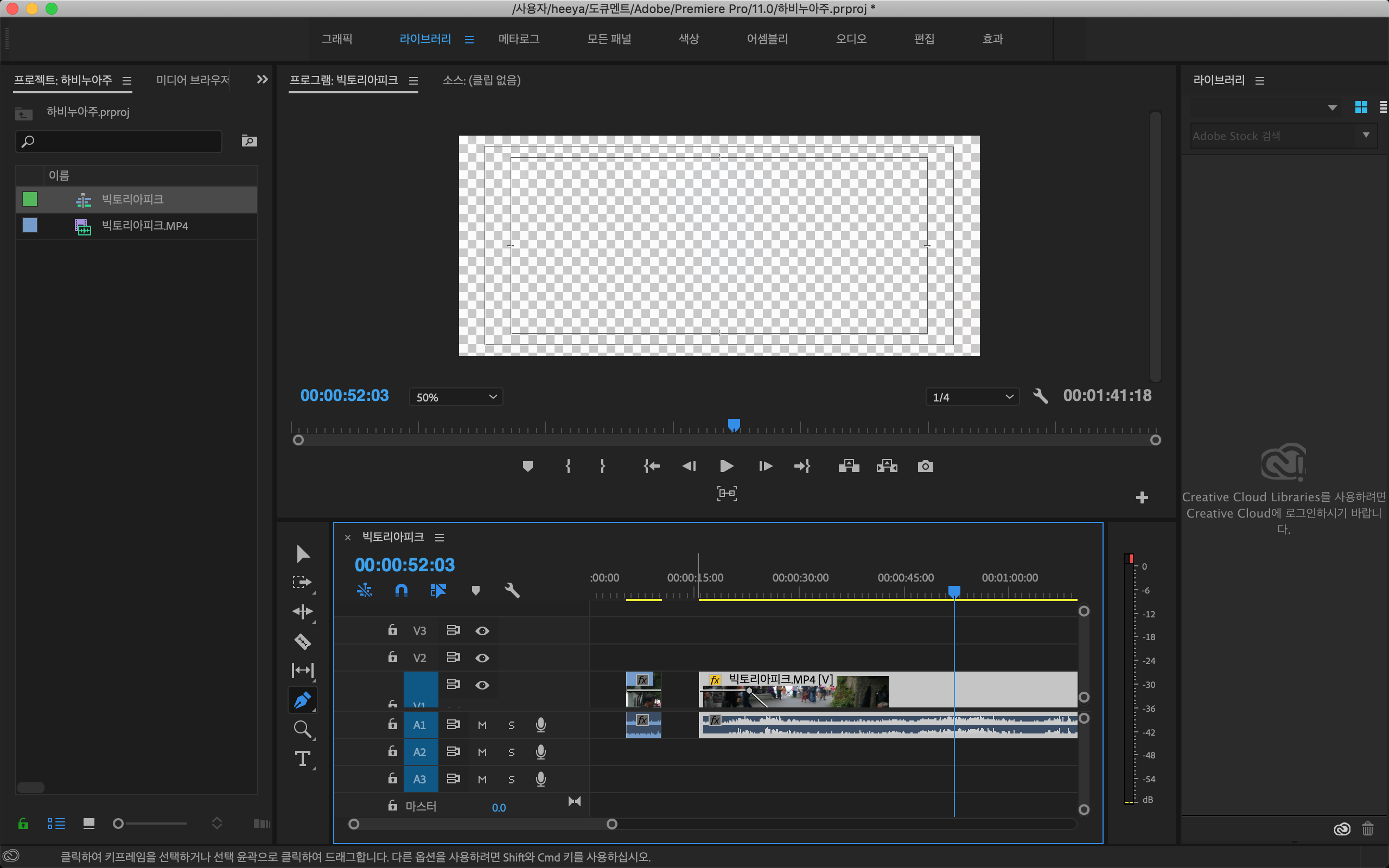1389x868 pixels.
Task: Toggle nest sequence insert mode icon
Action: [365, 590]
